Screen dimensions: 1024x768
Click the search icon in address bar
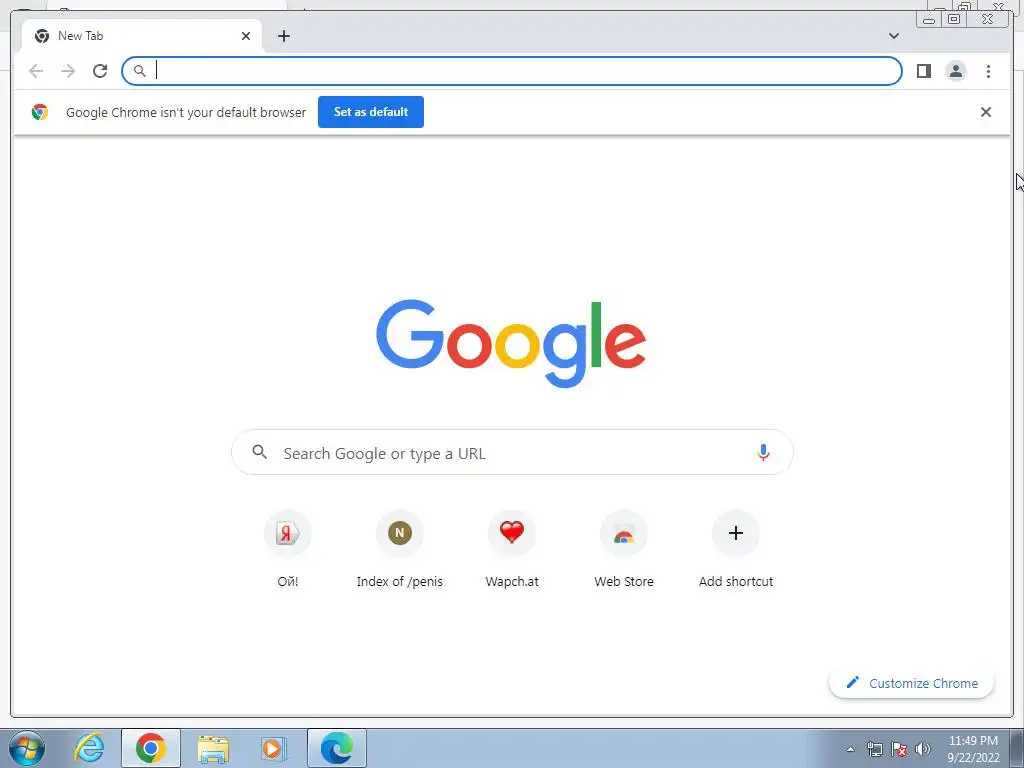(x=139, y=71)
